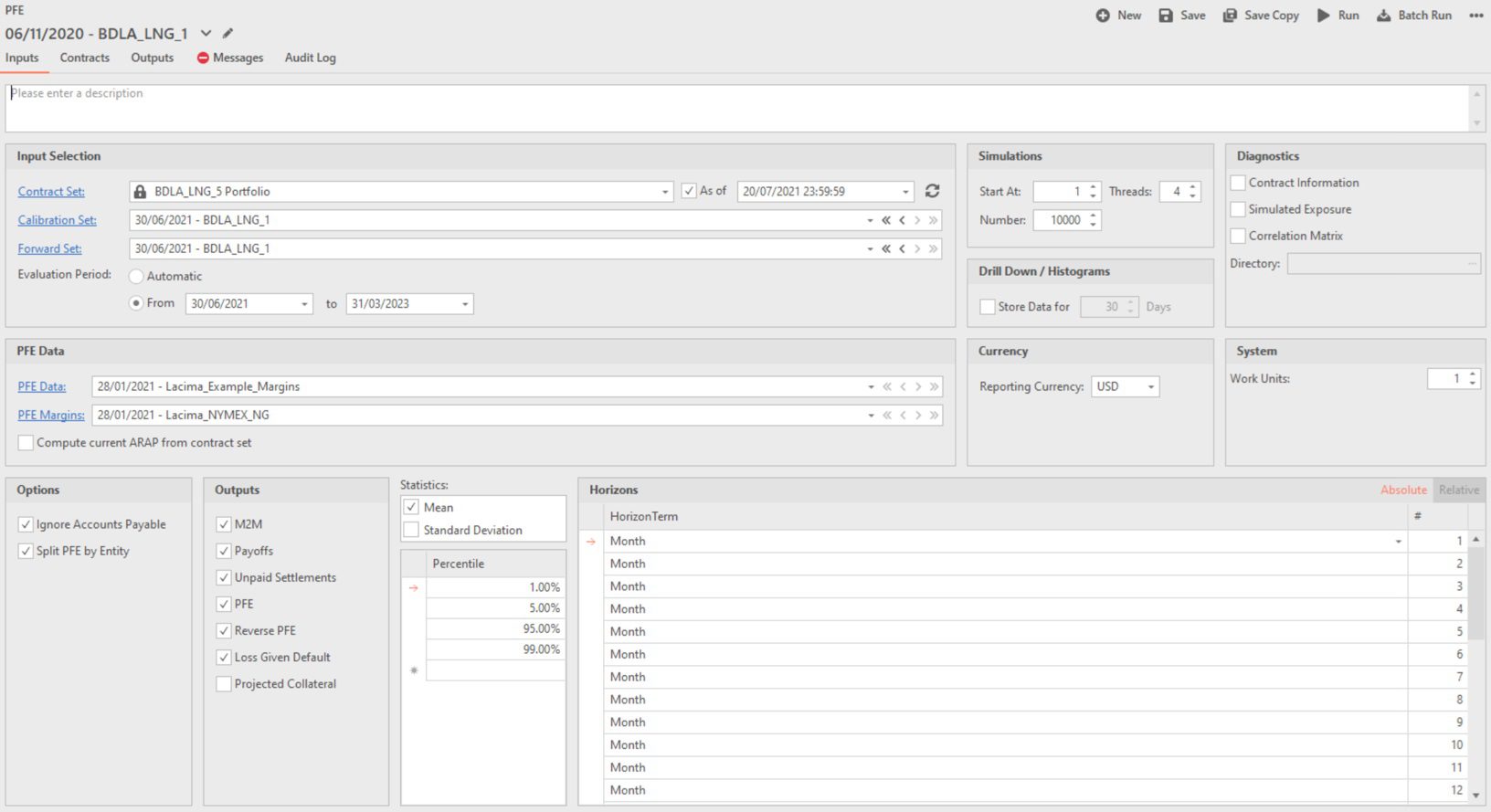Click the description text field

[738, 109]
